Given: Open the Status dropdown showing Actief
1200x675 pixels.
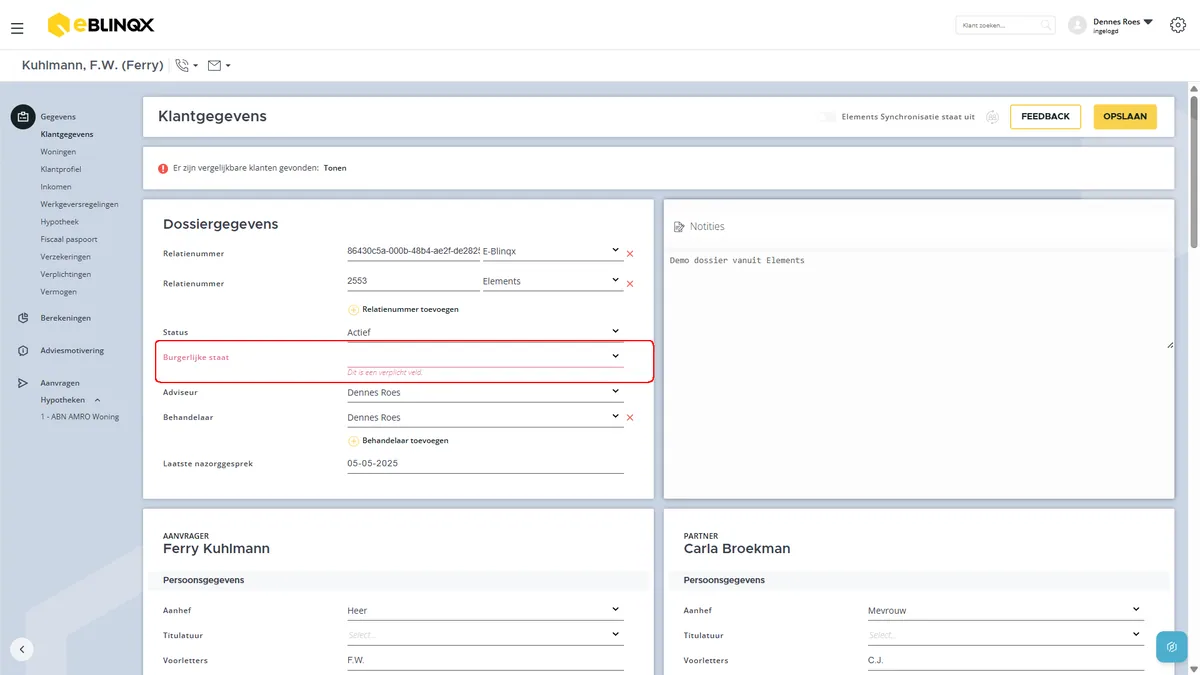Looking at the screenshot, I should coord(485,332).
